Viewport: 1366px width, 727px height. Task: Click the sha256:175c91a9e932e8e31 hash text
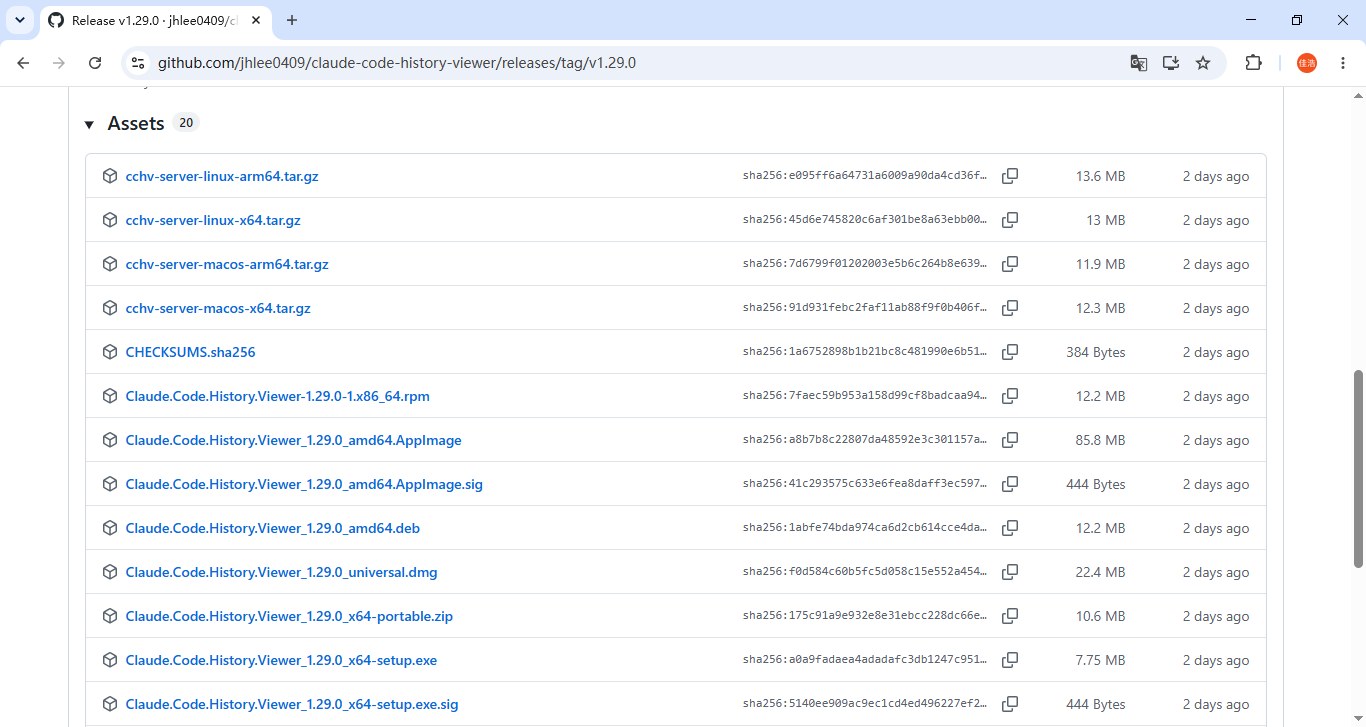coord(865,616)
